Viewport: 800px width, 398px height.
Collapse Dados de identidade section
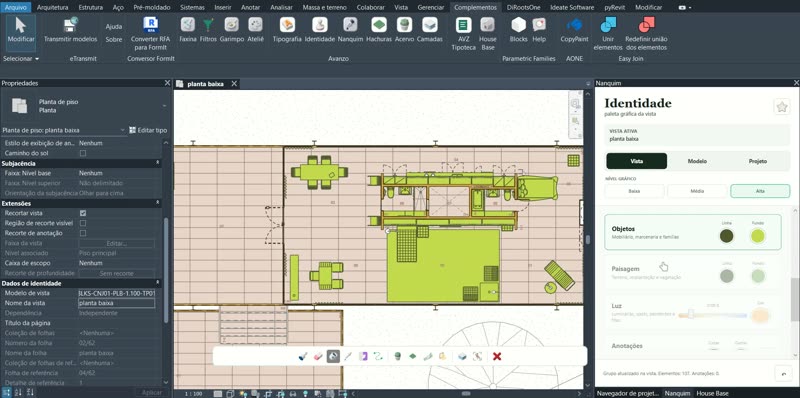158,283
